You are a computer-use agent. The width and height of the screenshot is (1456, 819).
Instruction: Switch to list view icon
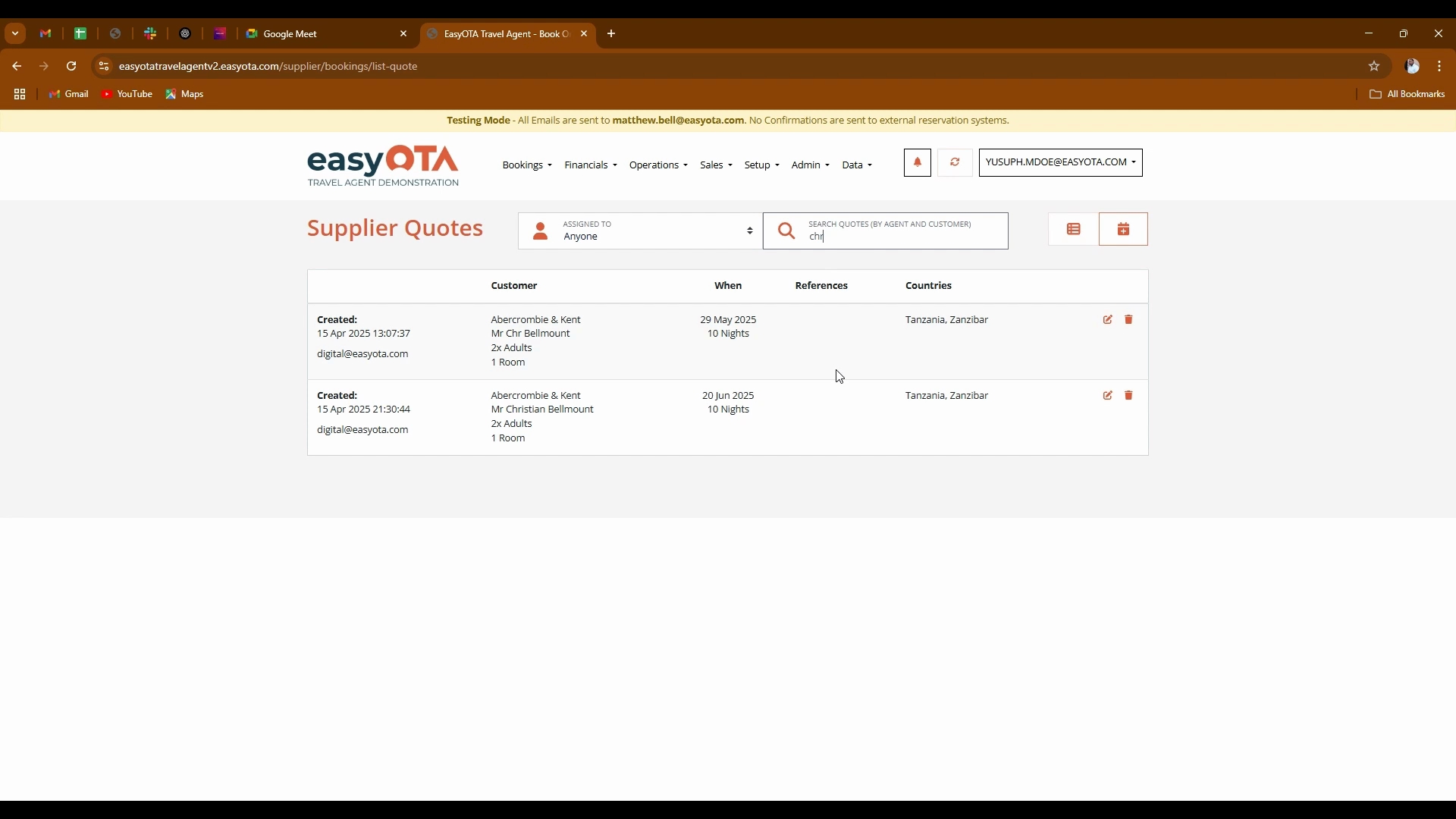[x=1074, y=229]
